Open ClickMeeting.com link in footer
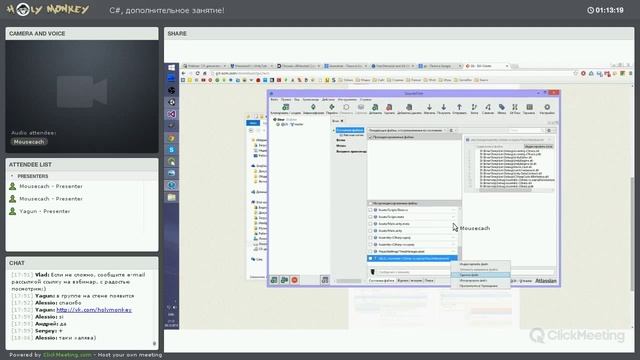The image size is (640, 360). coord(67,355)
